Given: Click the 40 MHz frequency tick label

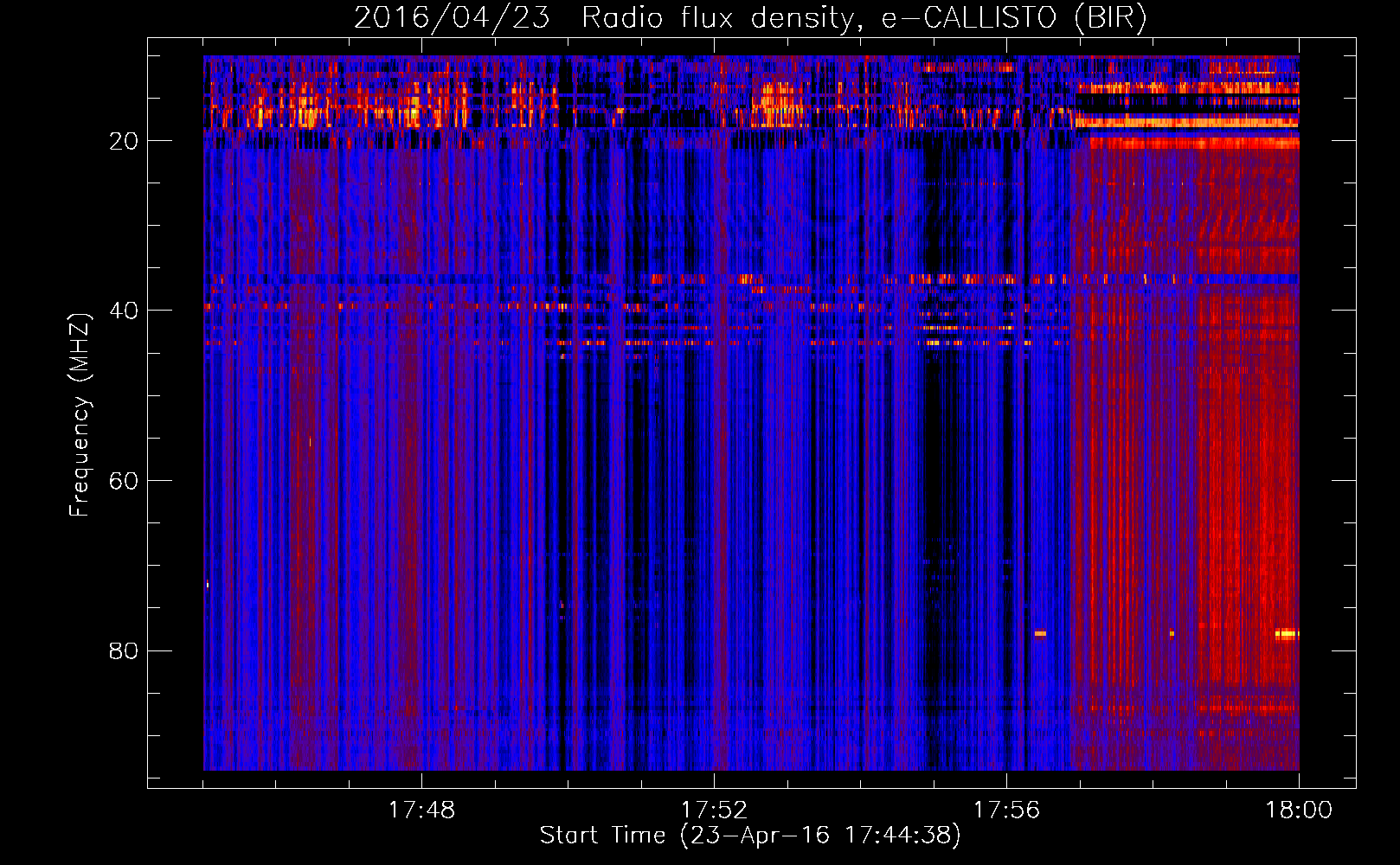Looking at the screenshot, I should point(124,311).
